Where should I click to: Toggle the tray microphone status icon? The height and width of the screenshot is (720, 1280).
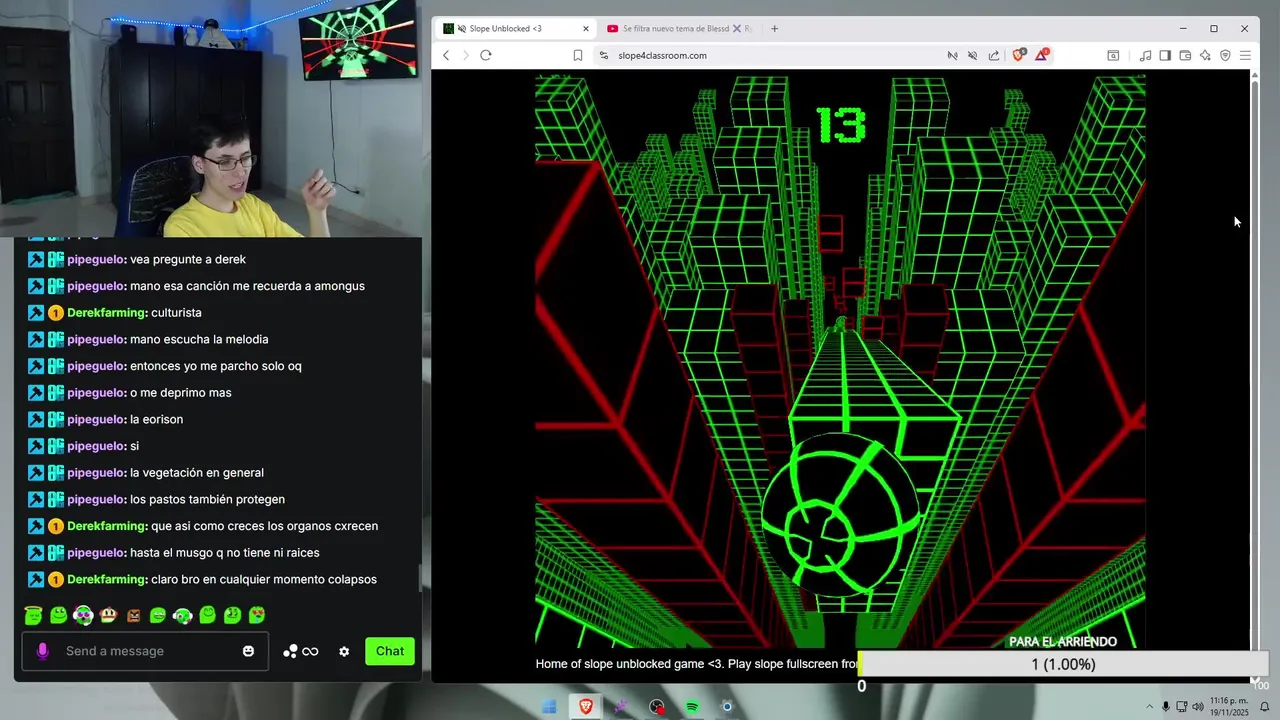pos(1165,707)
